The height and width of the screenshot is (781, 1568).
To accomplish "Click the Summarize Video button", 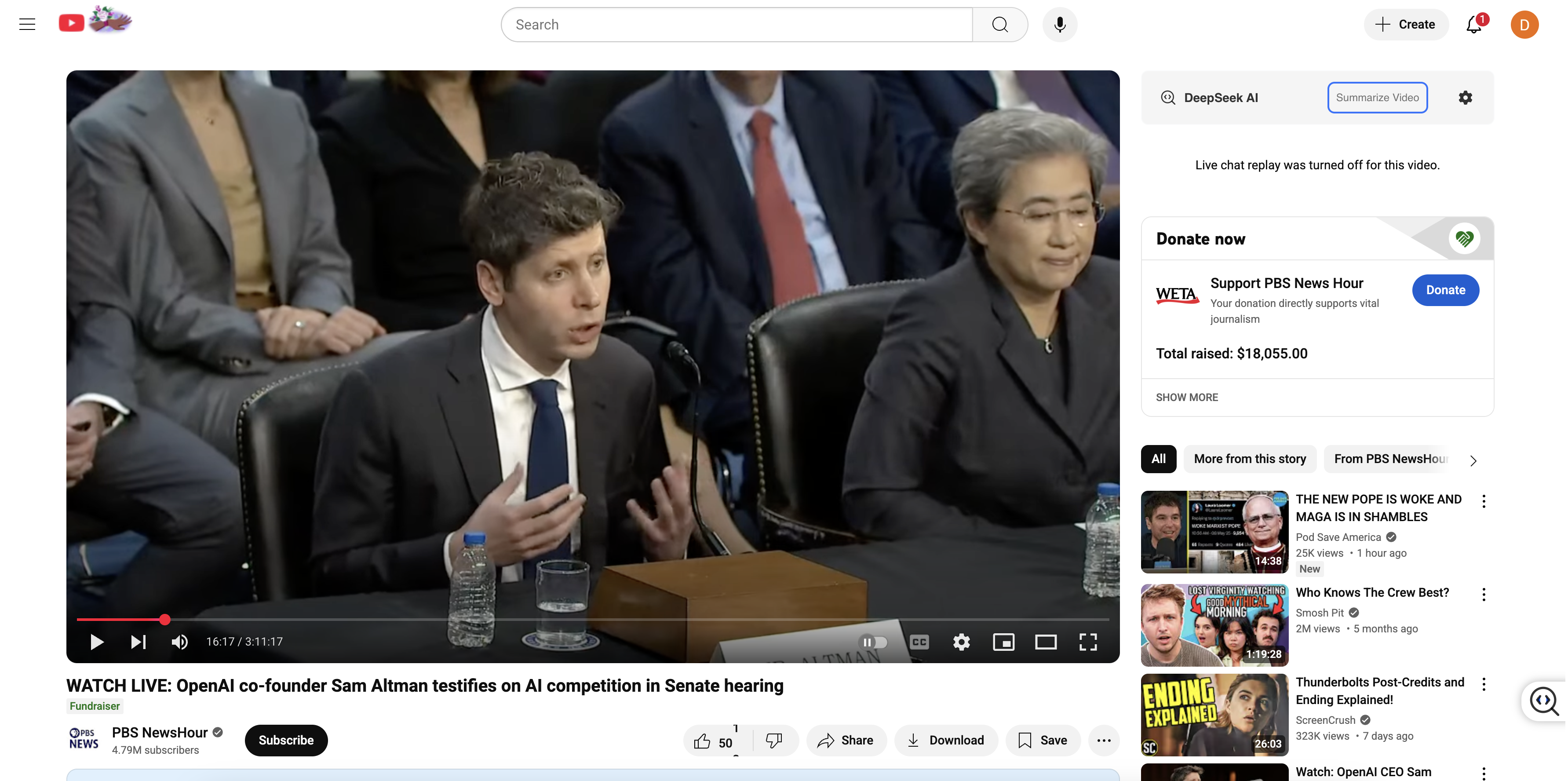I will point(1378,97).
